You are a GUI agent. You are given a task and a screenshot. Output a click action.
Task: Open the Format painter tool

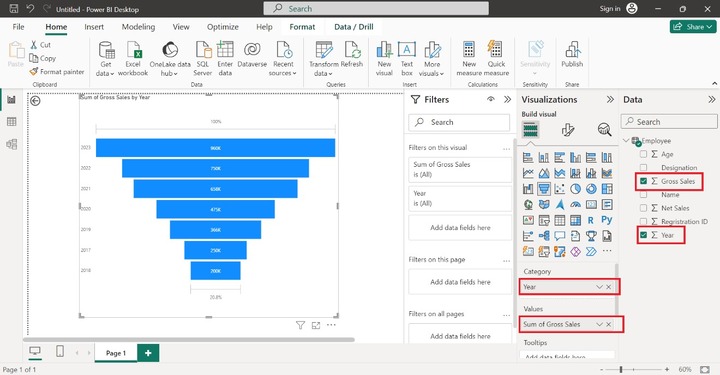pos(57,72)
